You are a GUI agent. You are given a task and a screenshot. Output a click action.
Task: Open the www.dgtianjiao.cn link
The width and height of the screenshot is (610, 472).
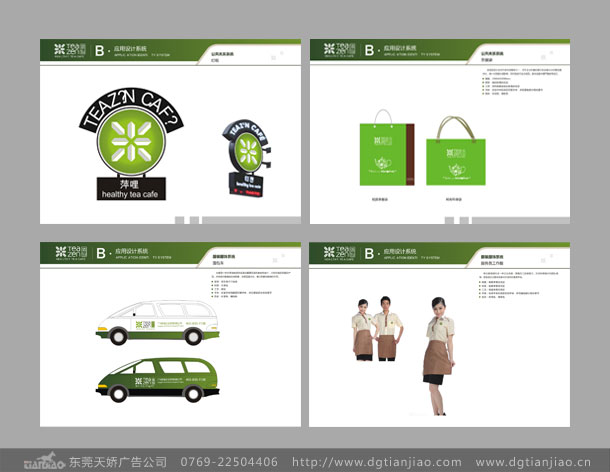[x=533, y=462]
